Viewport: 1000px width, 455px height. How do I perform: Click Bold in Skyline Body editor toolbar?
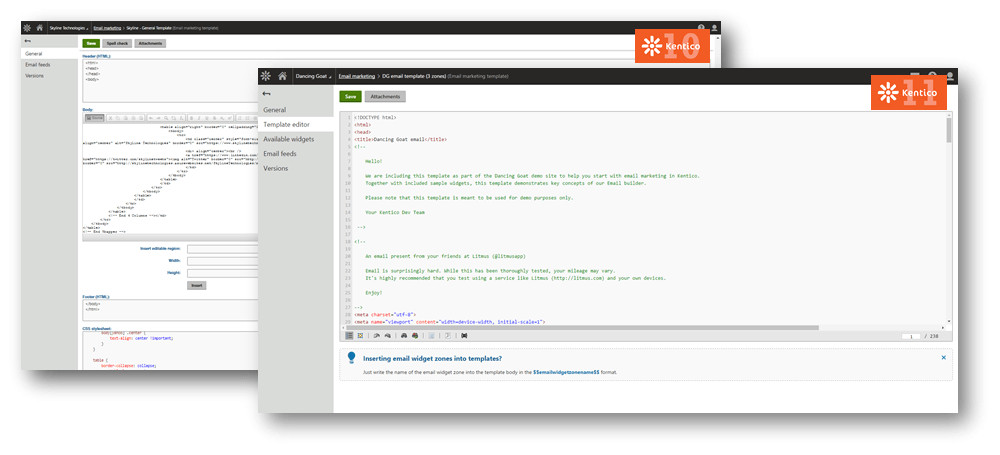(x=192, y=117)
